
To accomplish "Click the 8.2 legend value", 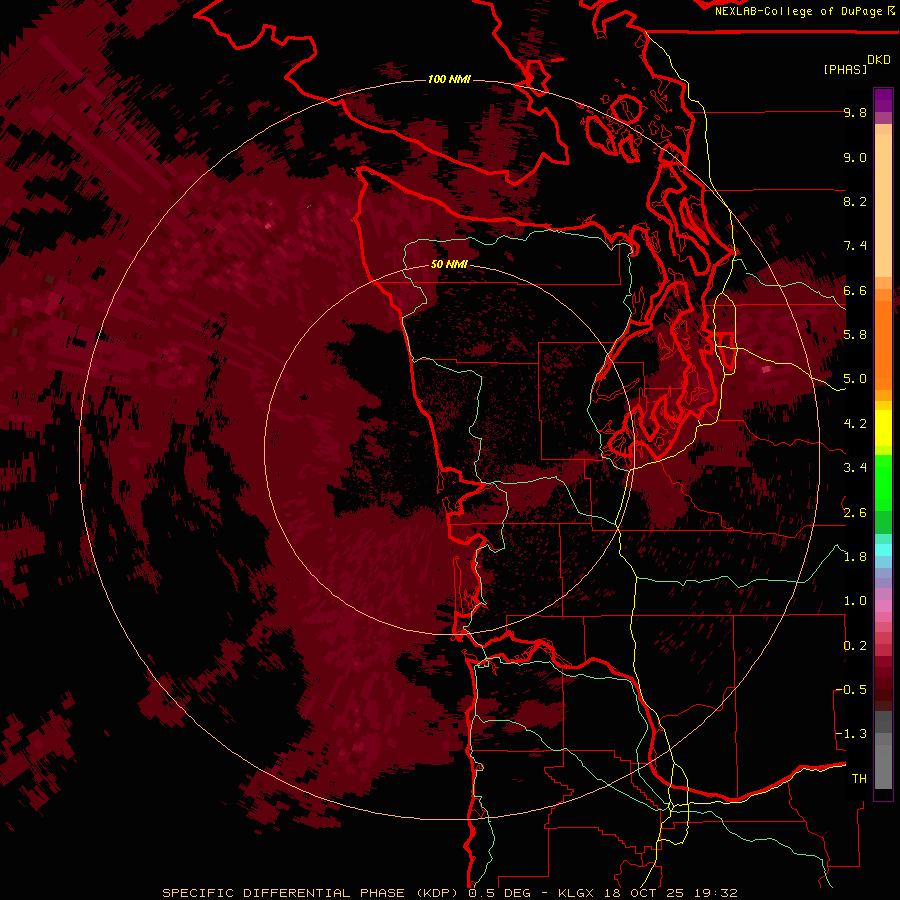I will pyautogui.click(x=855, y=201).
